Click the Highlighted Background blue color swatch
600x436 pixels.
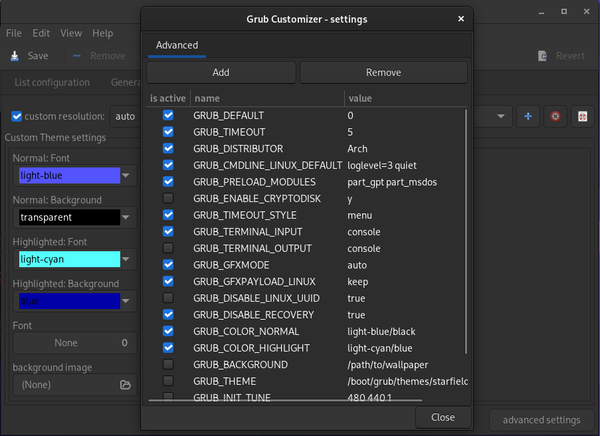pyautogui.click(x=66, y=301)
